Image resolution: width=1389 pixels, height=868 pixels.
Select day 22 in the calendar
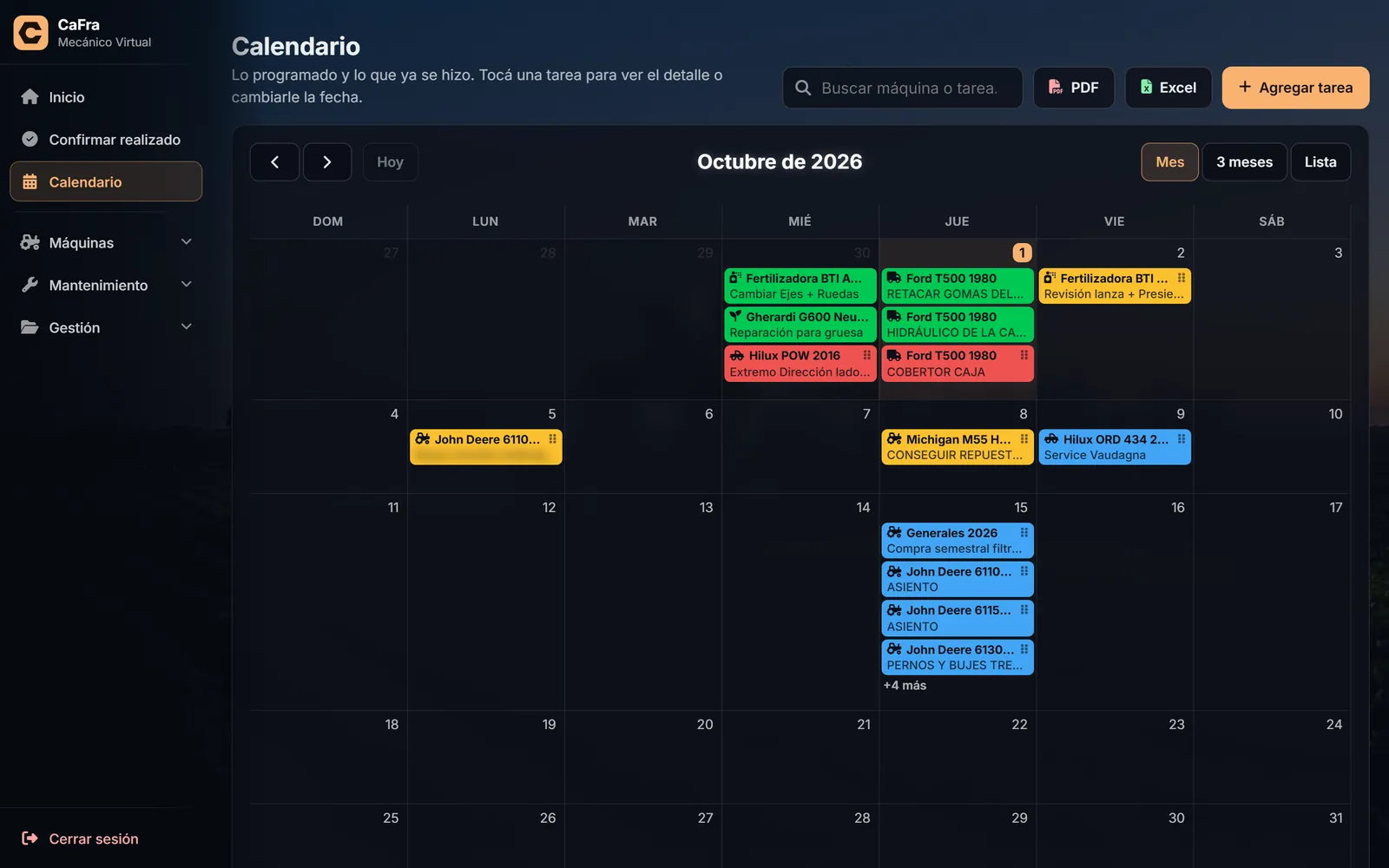click(x=958, y=757)
